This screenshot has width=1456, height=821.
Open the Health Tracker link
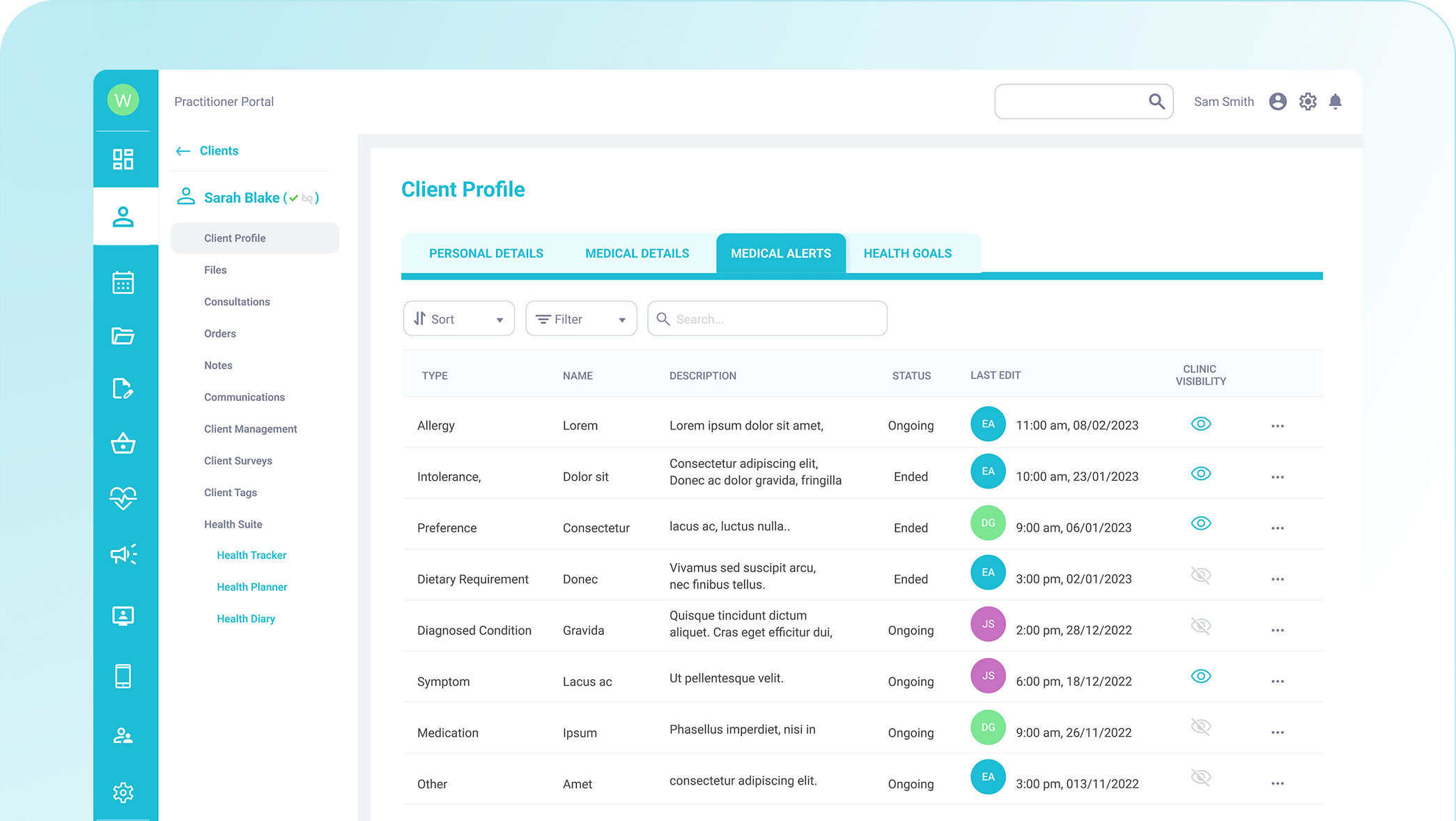251,555
